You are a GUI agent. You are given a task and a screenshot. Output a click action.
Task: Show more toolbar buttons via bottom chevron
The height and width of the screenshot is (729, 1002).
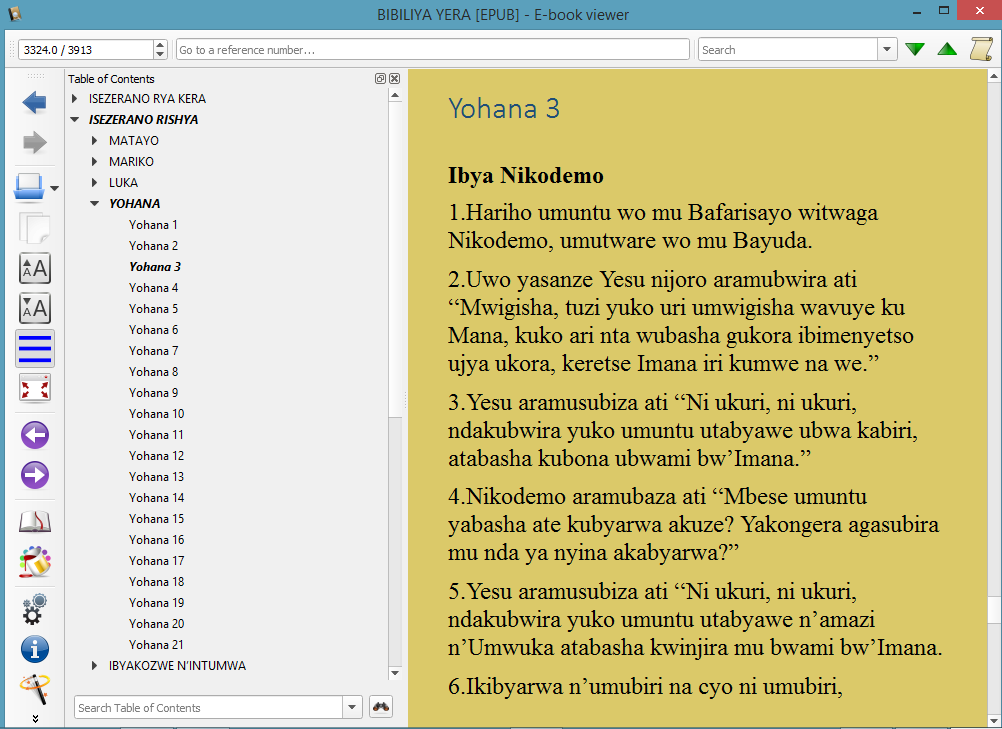[x=35, y=719]
